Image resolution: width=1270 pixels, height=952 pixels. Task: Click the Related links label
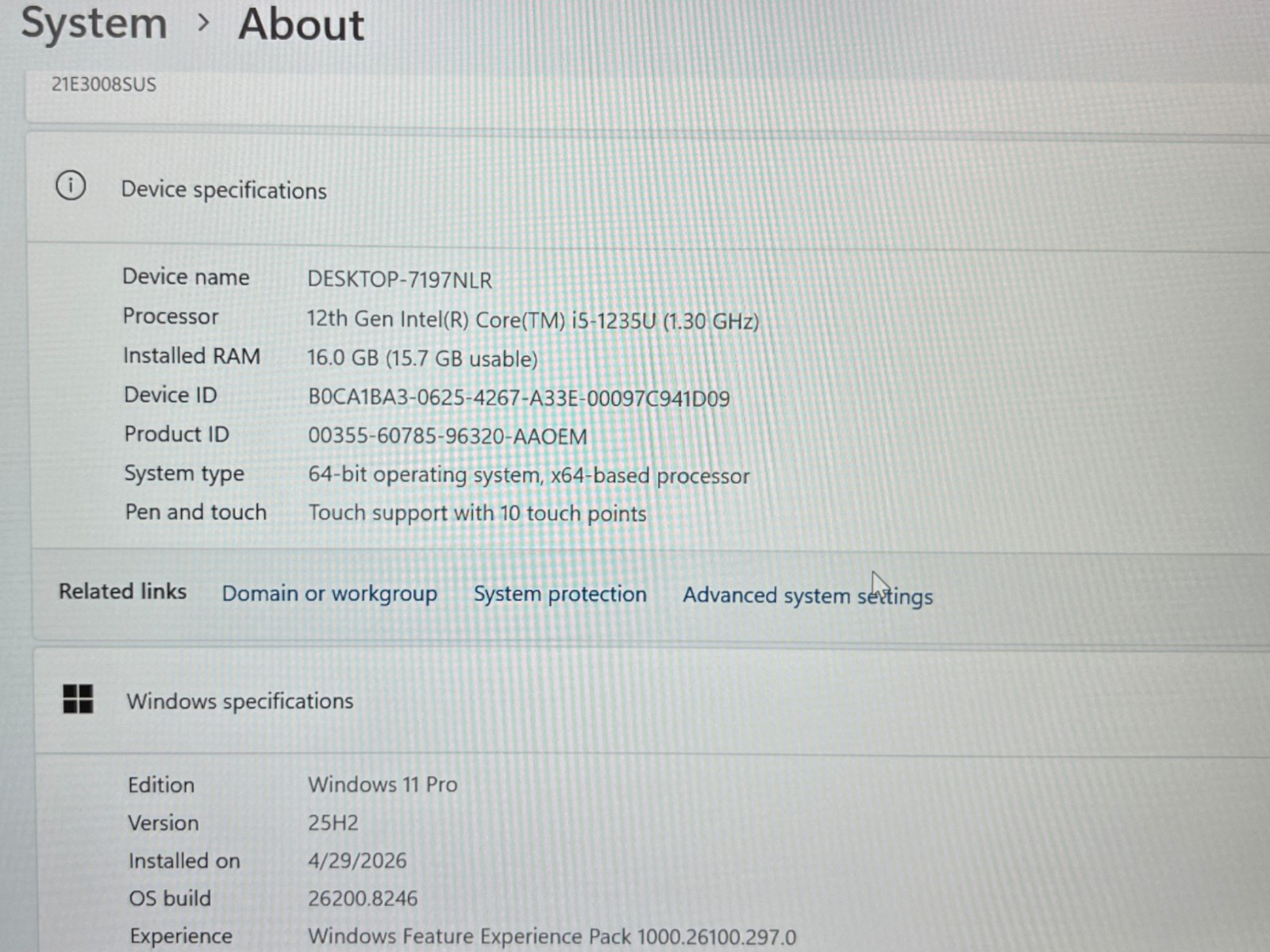(x=122, y=591)
